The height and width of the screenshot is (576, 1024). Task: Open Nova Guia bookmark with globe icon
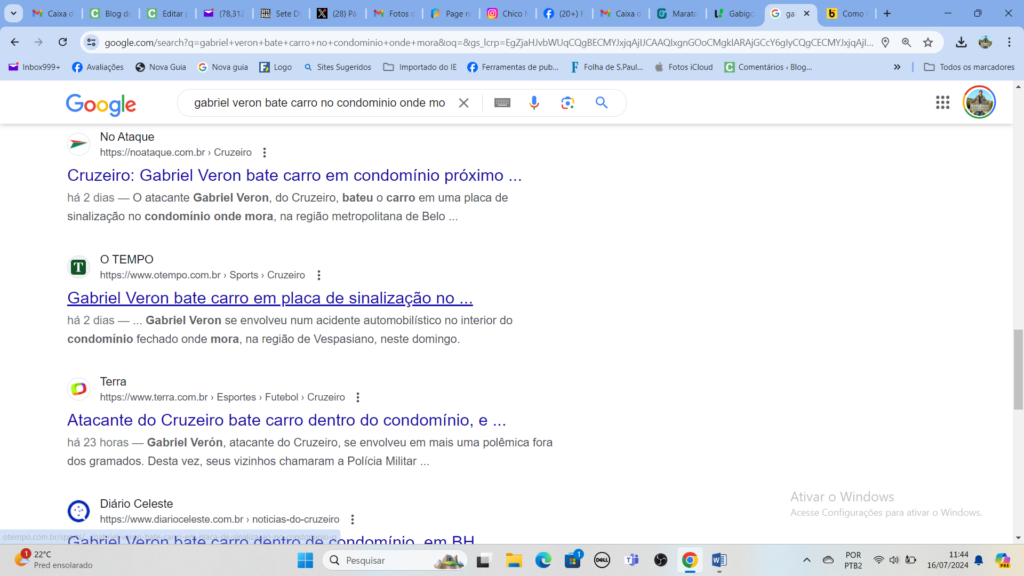pos(161,67)
